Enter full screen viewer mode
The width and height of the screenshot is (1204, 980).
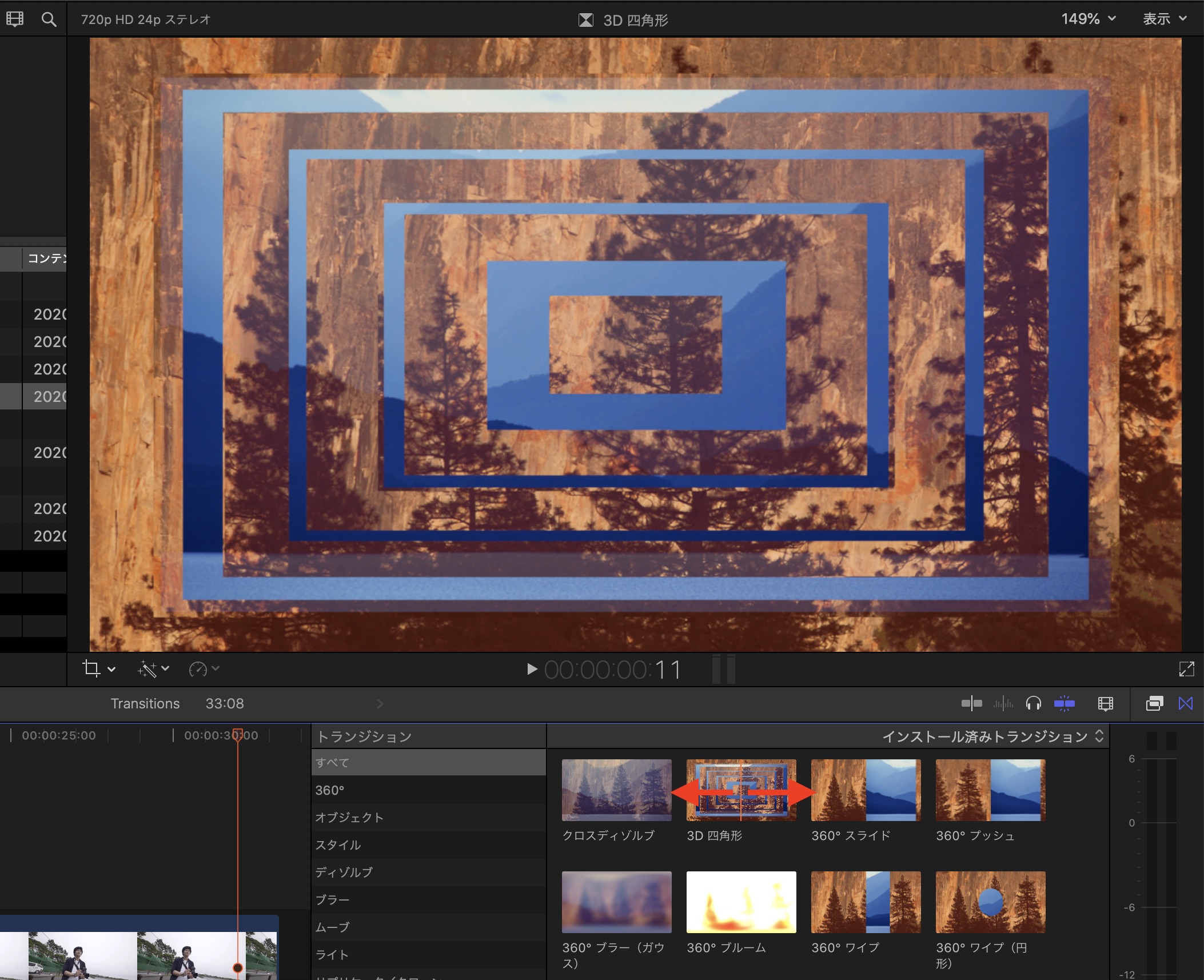coord(1186,669)
